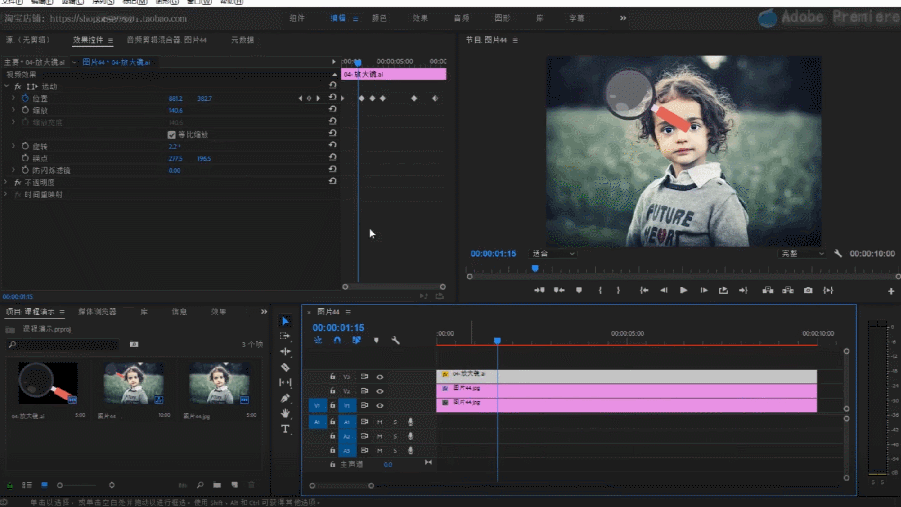
Task: Step back one frame
Action: pos(664,290)
